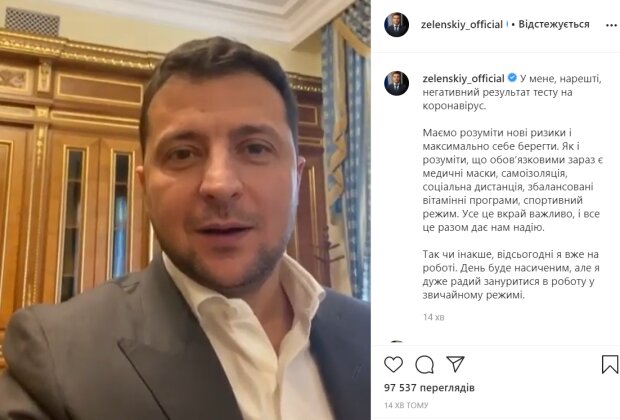Click the final caption paragraph about звичайному режимі
Viewport: 620px width, 420px height.
[x=511, y=274]
